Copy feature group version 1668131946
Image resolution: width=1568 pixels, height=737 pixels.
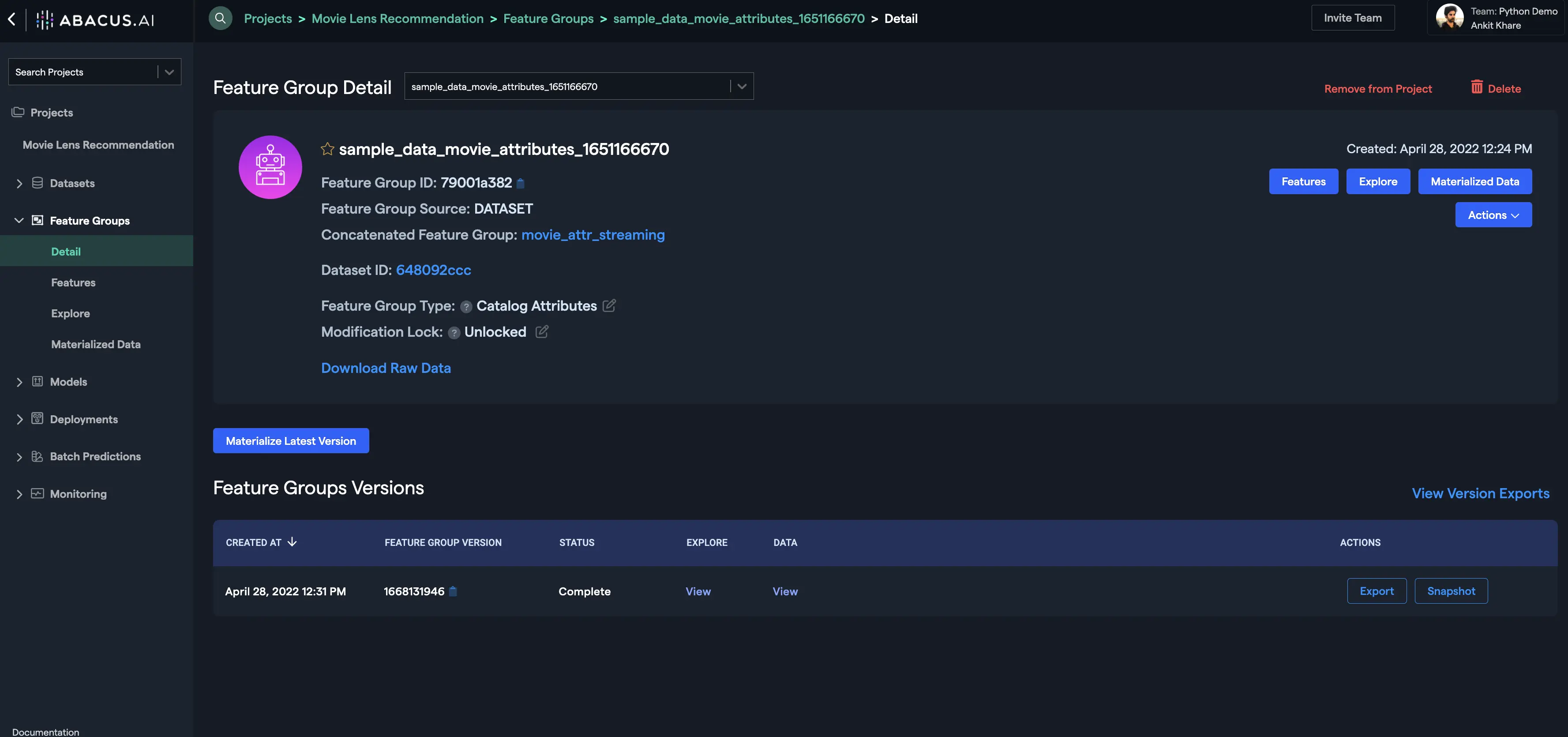click(x=453, y=591)
